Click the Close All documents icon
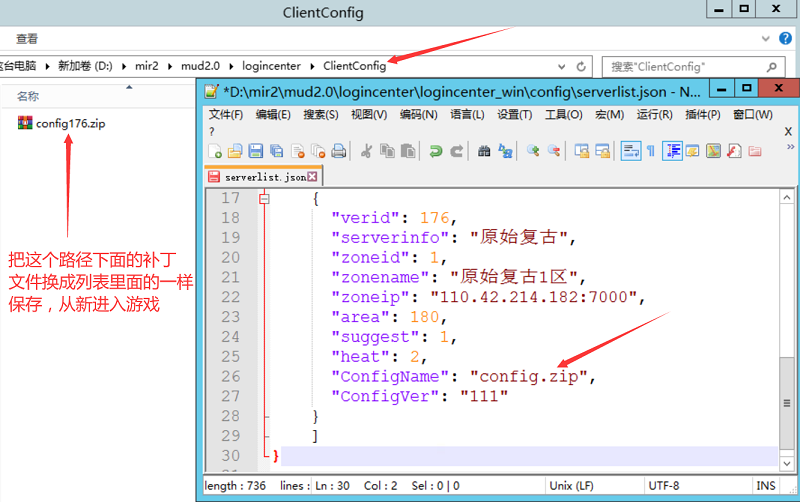800x502 pixels. pos(318,151)
